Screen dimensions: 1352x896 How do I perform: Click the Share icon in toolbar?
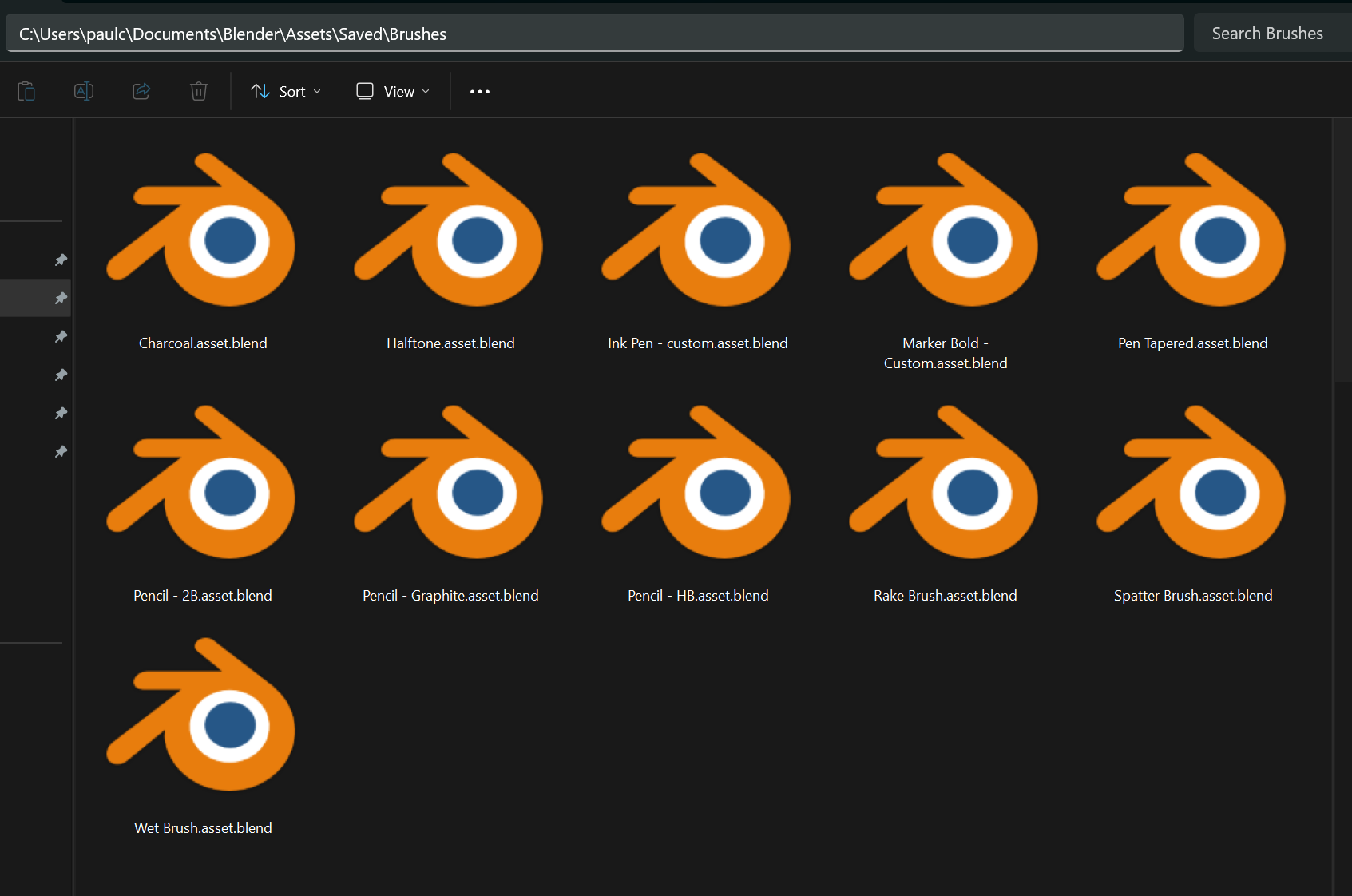pos(141,91)
